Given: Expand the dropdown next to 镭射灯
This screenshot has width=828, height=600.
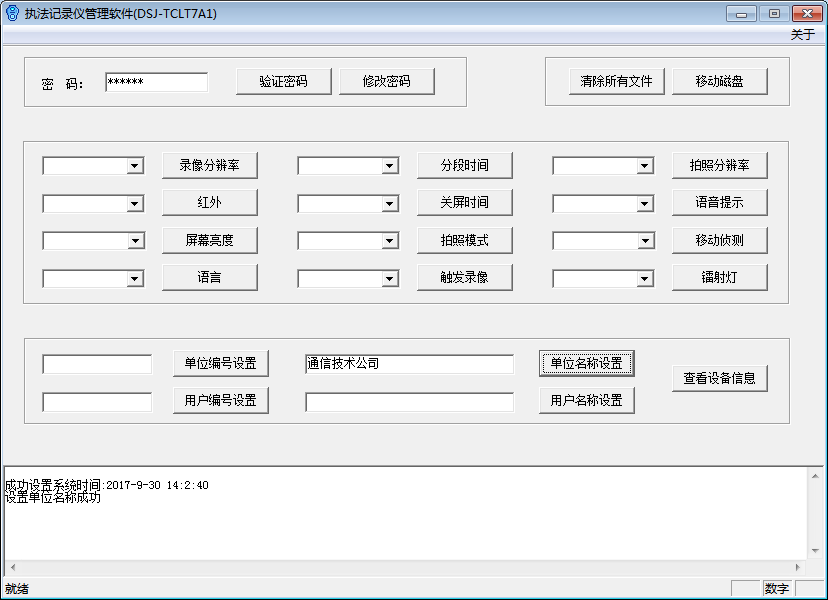Looking at the screenshot, I should click(645, 279).
